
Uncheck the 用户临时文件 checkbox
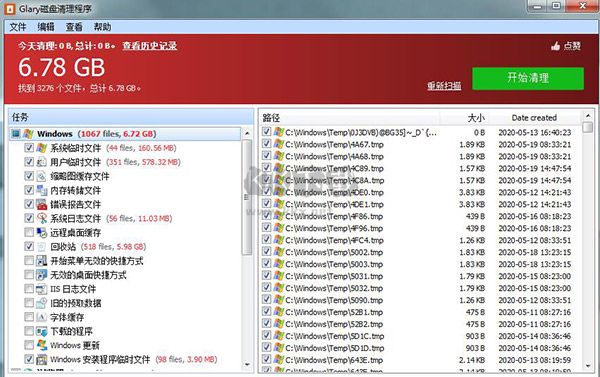click(x=29, y=162)
